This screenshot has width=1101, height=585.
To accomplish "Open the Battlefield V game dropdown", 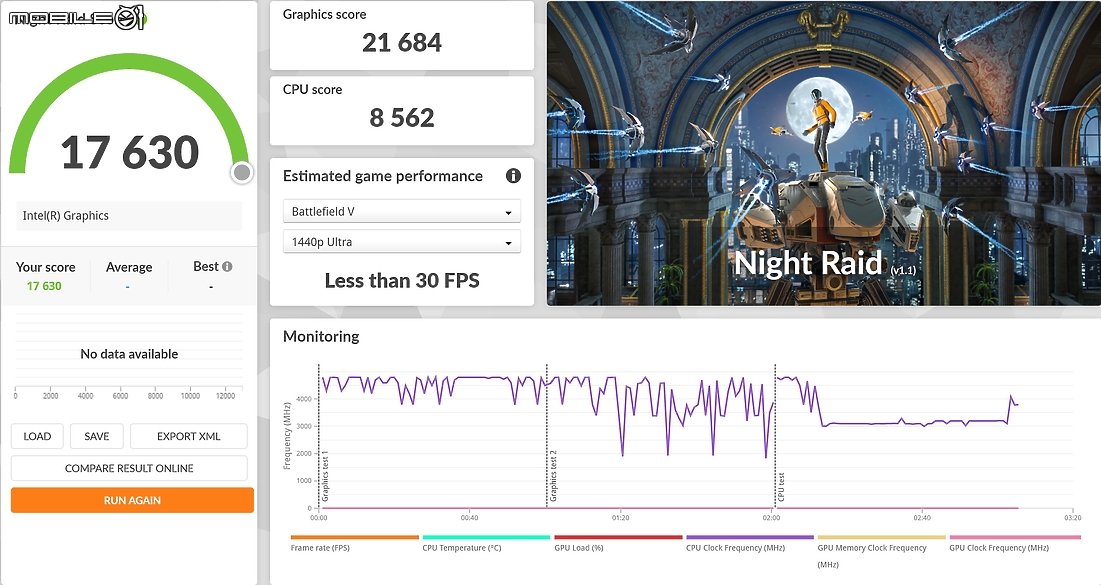I will pos(402,211).
